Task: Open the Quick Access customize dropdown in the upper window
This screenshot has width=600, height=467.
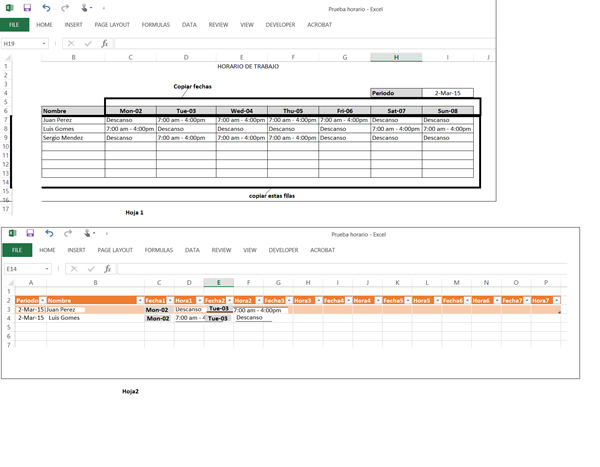Action: tap(104, 8)
